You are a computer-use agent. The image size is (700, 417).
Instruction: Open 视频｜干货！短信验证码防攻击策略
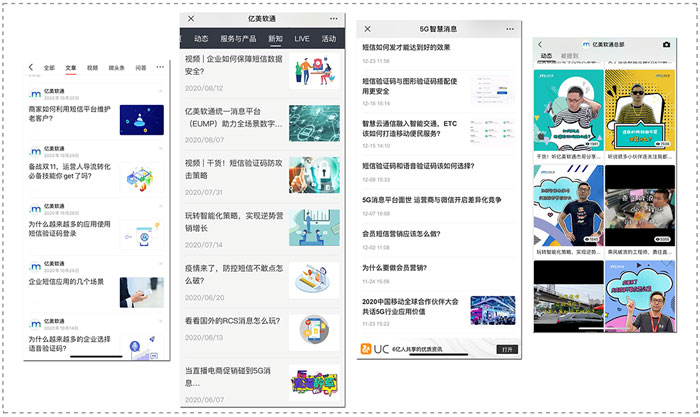coord(233,169)
